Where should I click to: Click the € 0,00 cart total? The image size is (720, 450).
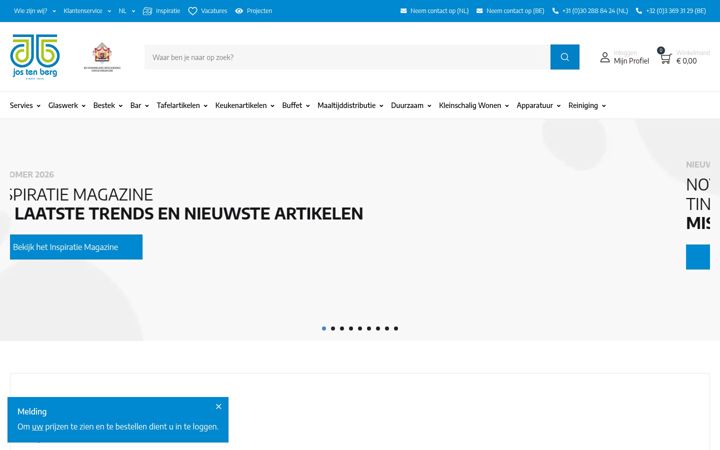(x=686, y=61)
